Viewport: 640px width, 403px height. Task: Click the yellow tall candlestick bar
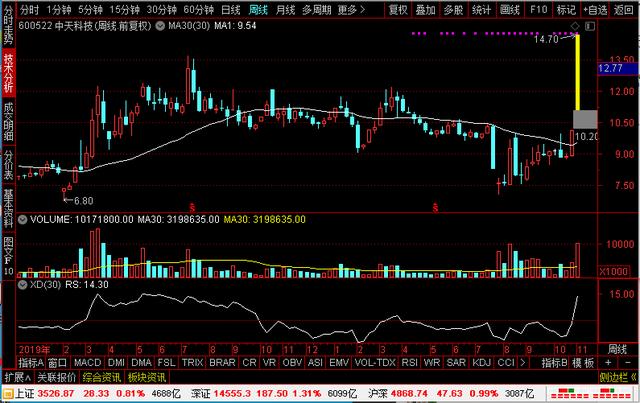pos(576,73)
